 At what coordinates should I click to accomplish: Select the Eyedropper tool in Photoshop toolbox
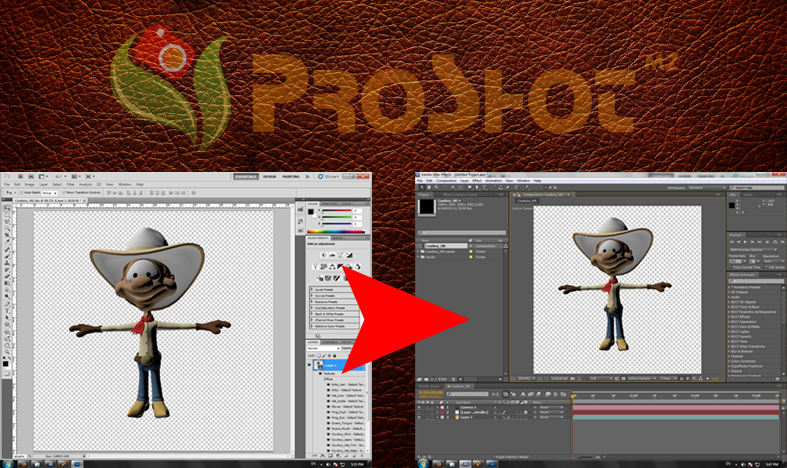(x=7, y=242)
